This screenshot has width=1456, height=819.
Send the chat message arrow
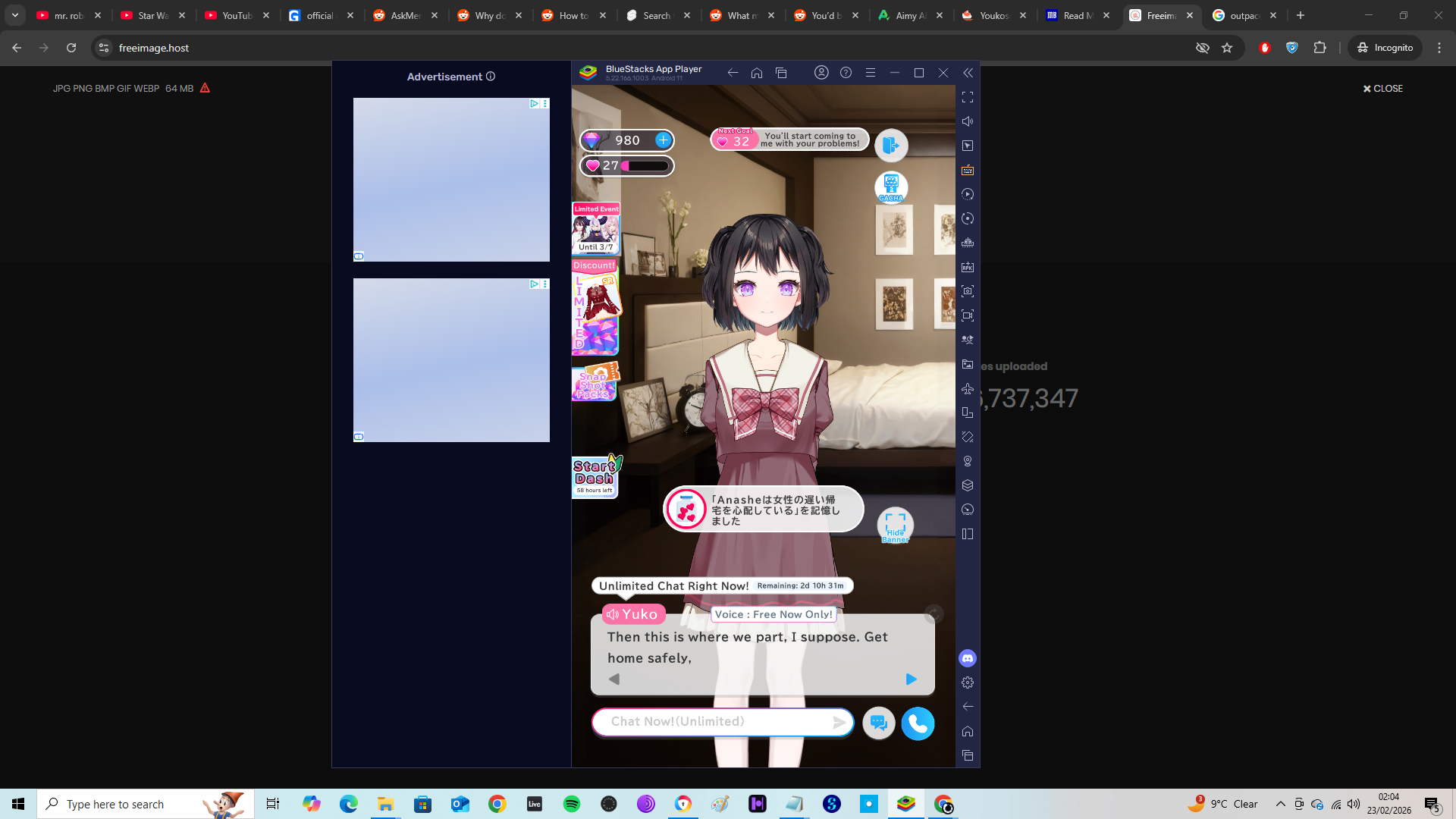click(x=839, y=723)
